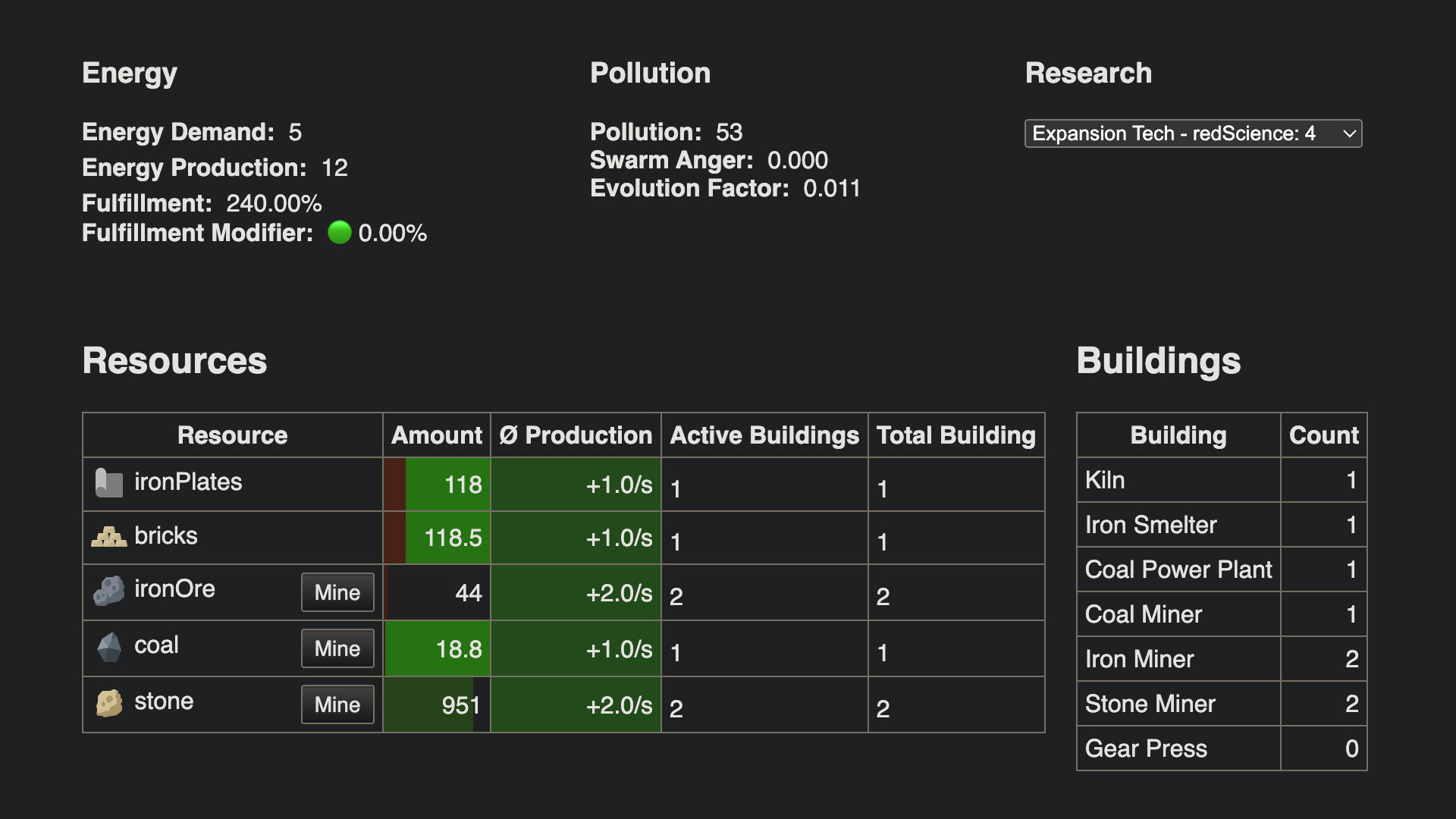Click the dropdown chevron beside Expansion Tech

click(1349, 133)
